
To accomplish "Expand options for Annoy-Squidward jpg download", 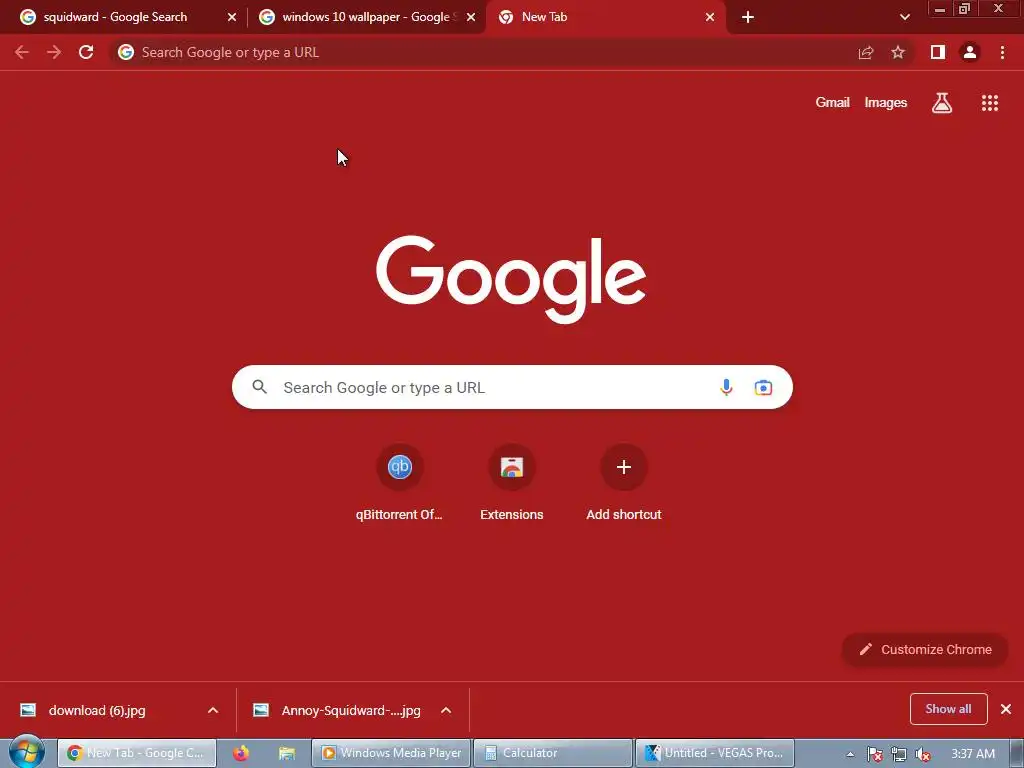I will 446,710.
